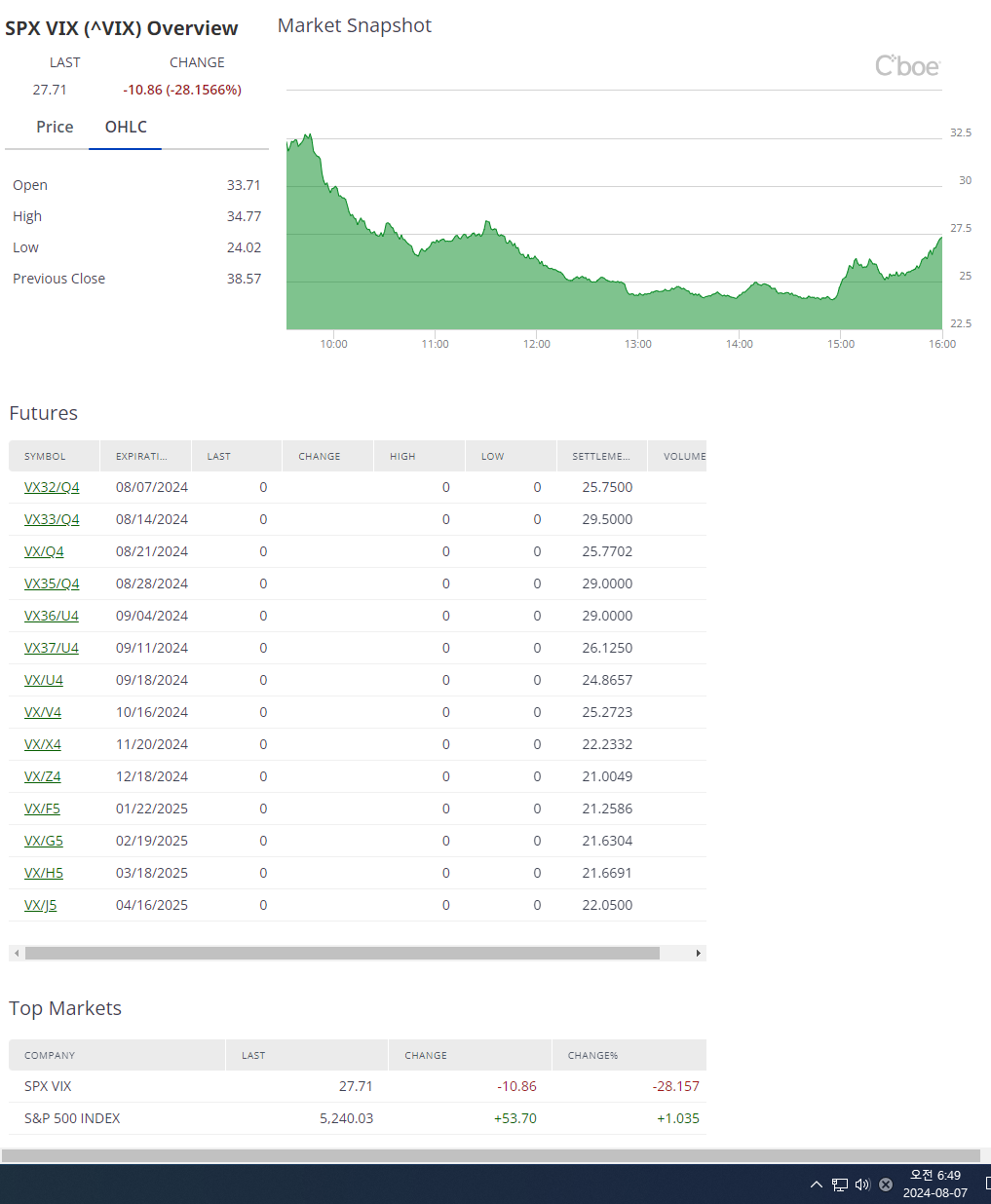Open the VX/U4 futures link
The image size is (991, 1204).
[x=44, y=680]
